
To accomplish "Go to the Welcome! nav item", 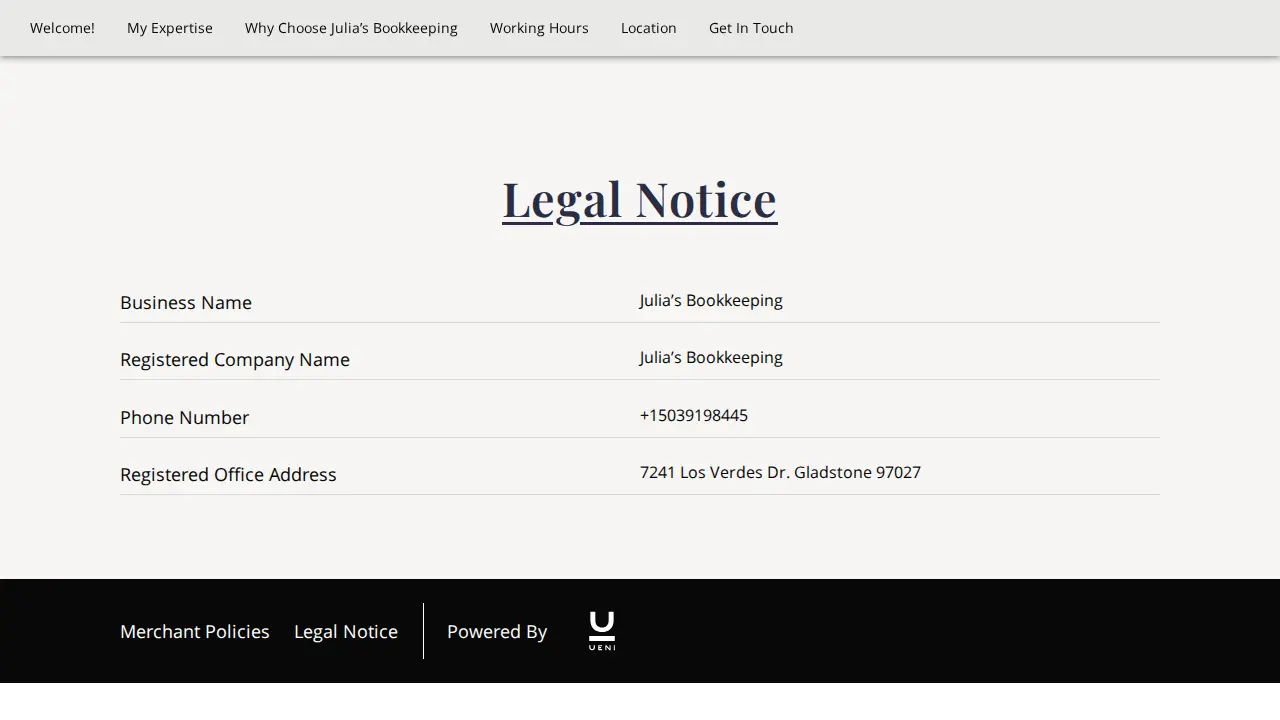I will pyautogui.click(x=62, y=28).
